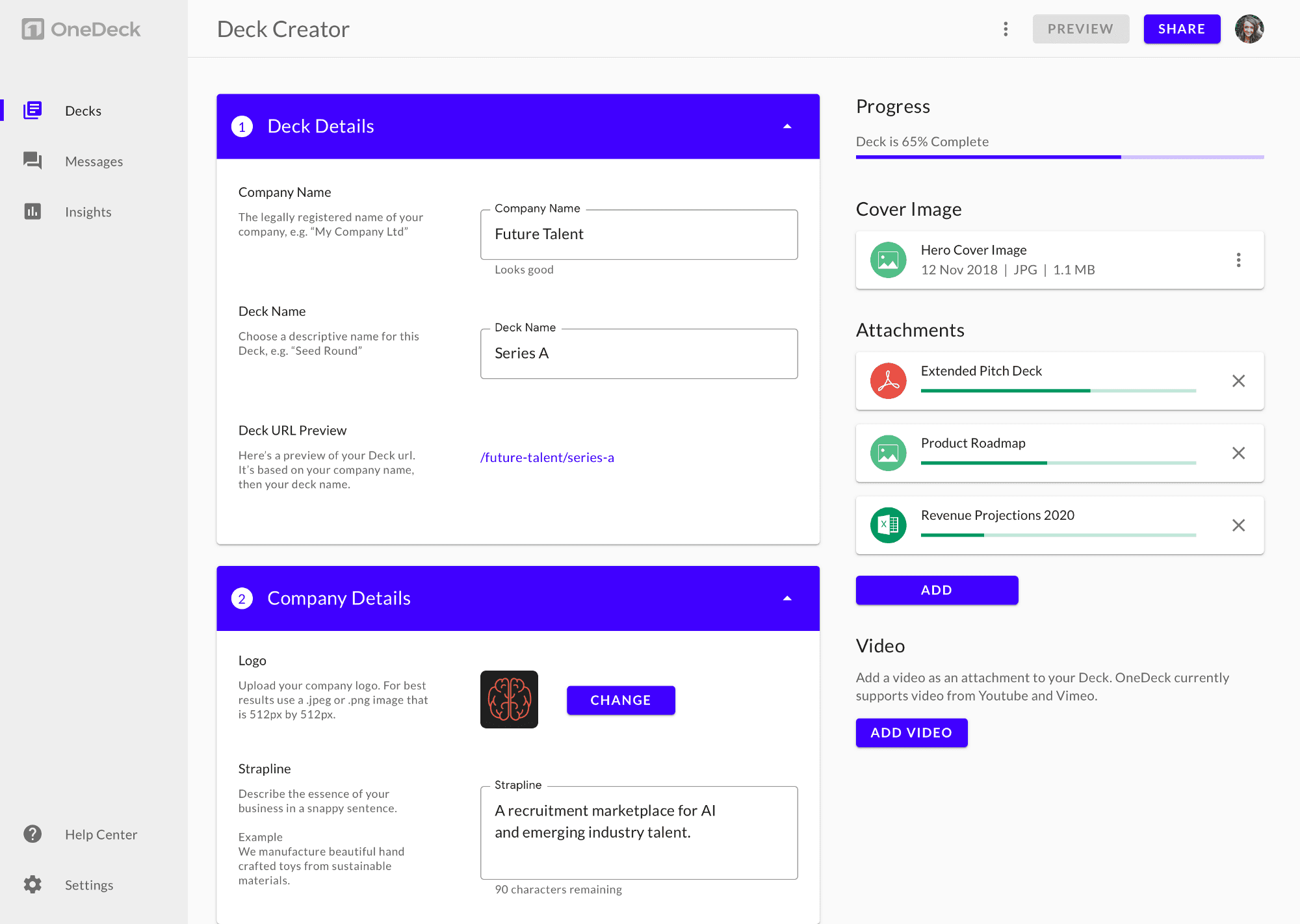Collapse the Company Details section
Screen dimensions: 1300x924
tap(787, 598)
